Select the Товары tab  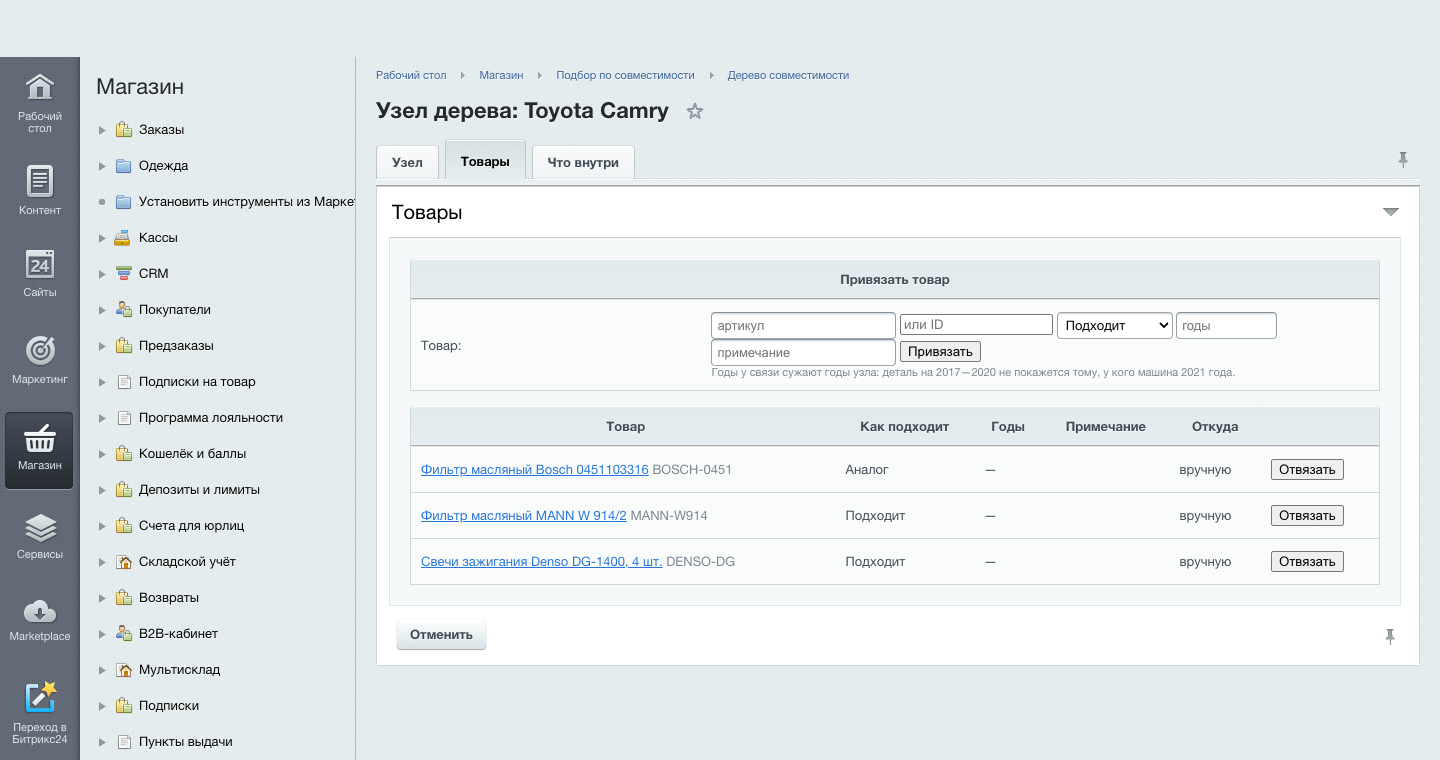click(485, 161)
